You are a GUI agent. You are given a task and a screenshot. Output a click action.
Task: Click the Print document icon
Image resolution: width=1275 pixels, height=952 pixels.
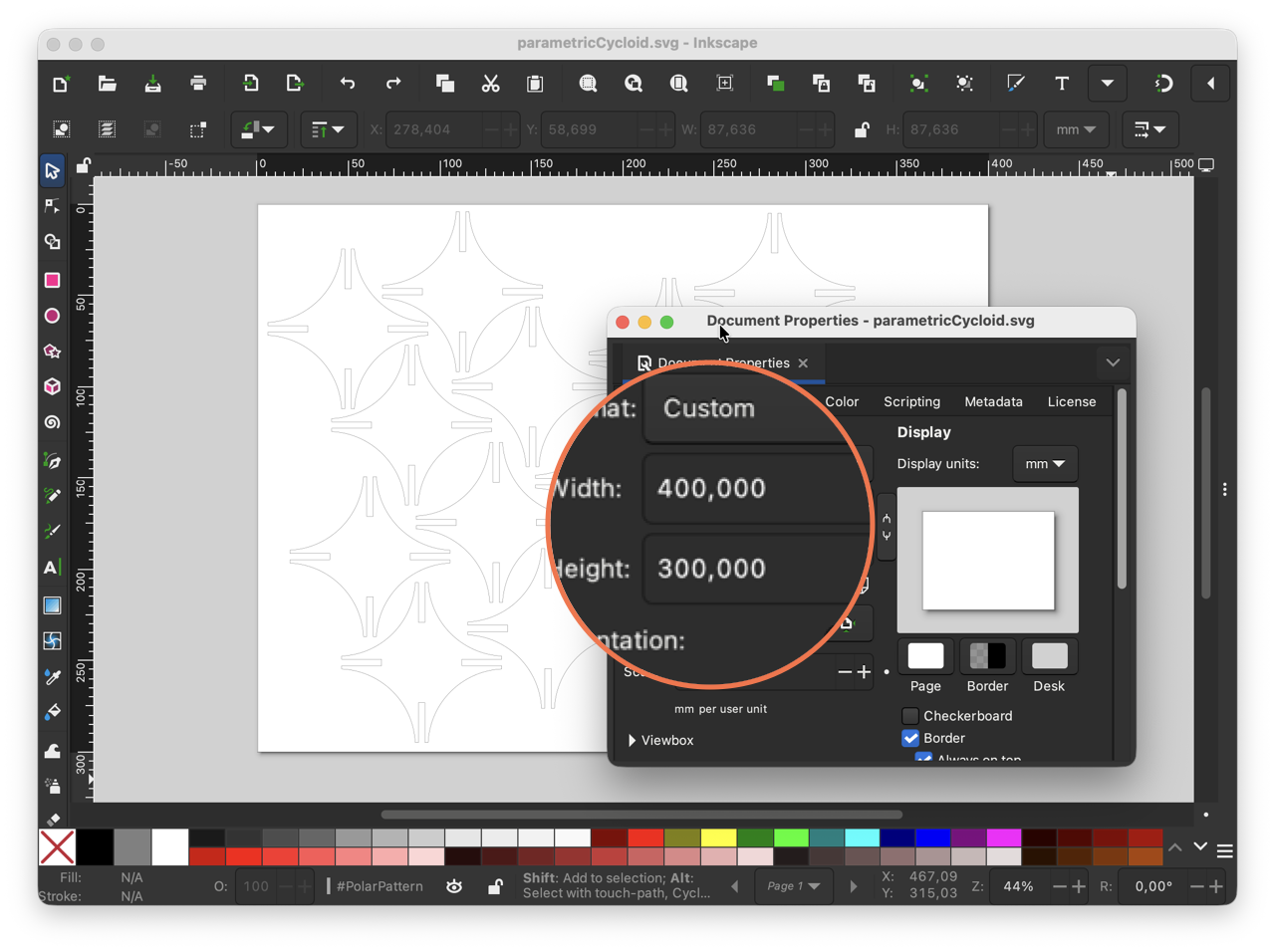pos(198,84)
